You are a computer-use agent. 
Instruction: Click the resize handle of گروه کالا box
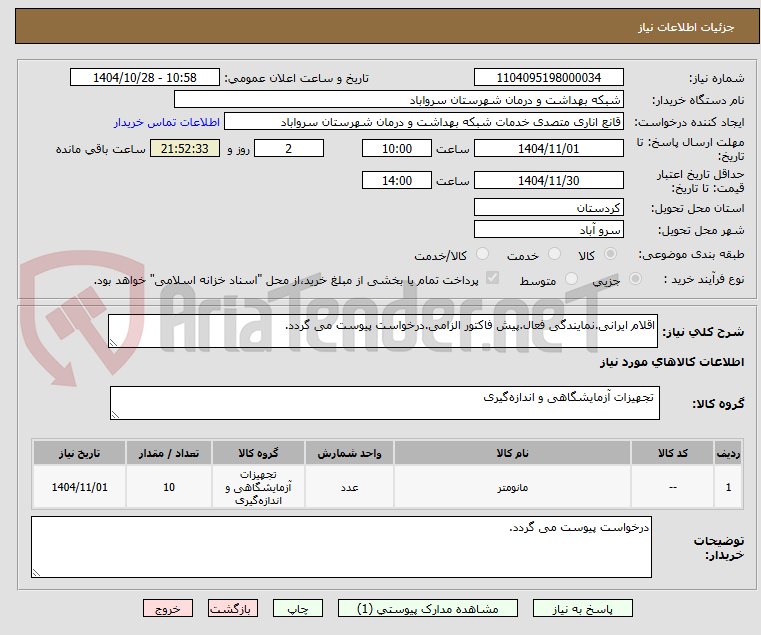(x=115, y=415)
